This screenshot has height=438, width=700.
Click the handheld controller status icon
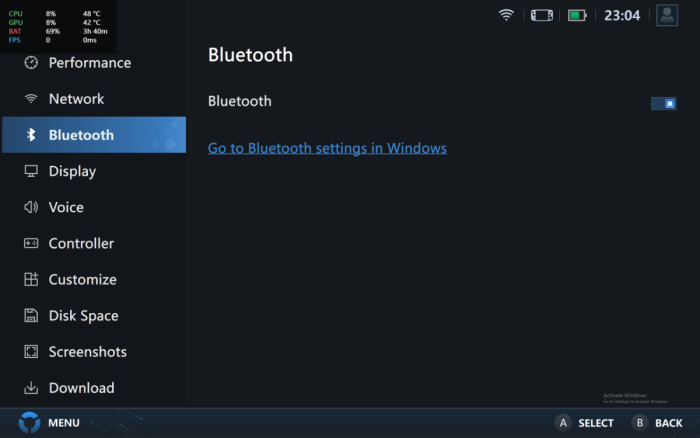pyautogui.click(x=541, y=15)
